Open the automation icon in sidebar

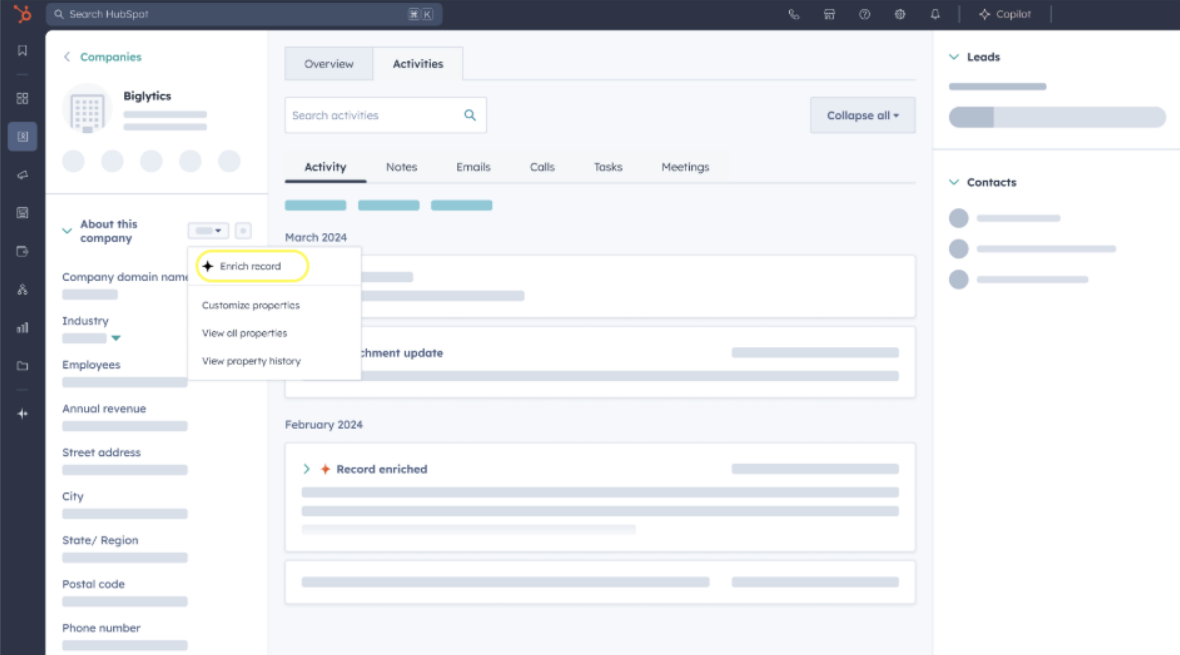[x=23, y=290]
